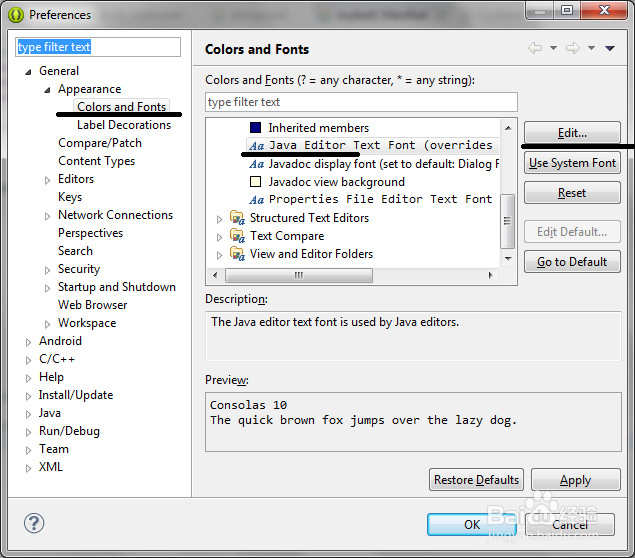635x558 pixels.
Task: Select the Inherited members blue color swatch
Action: click(x=256, y=128)
